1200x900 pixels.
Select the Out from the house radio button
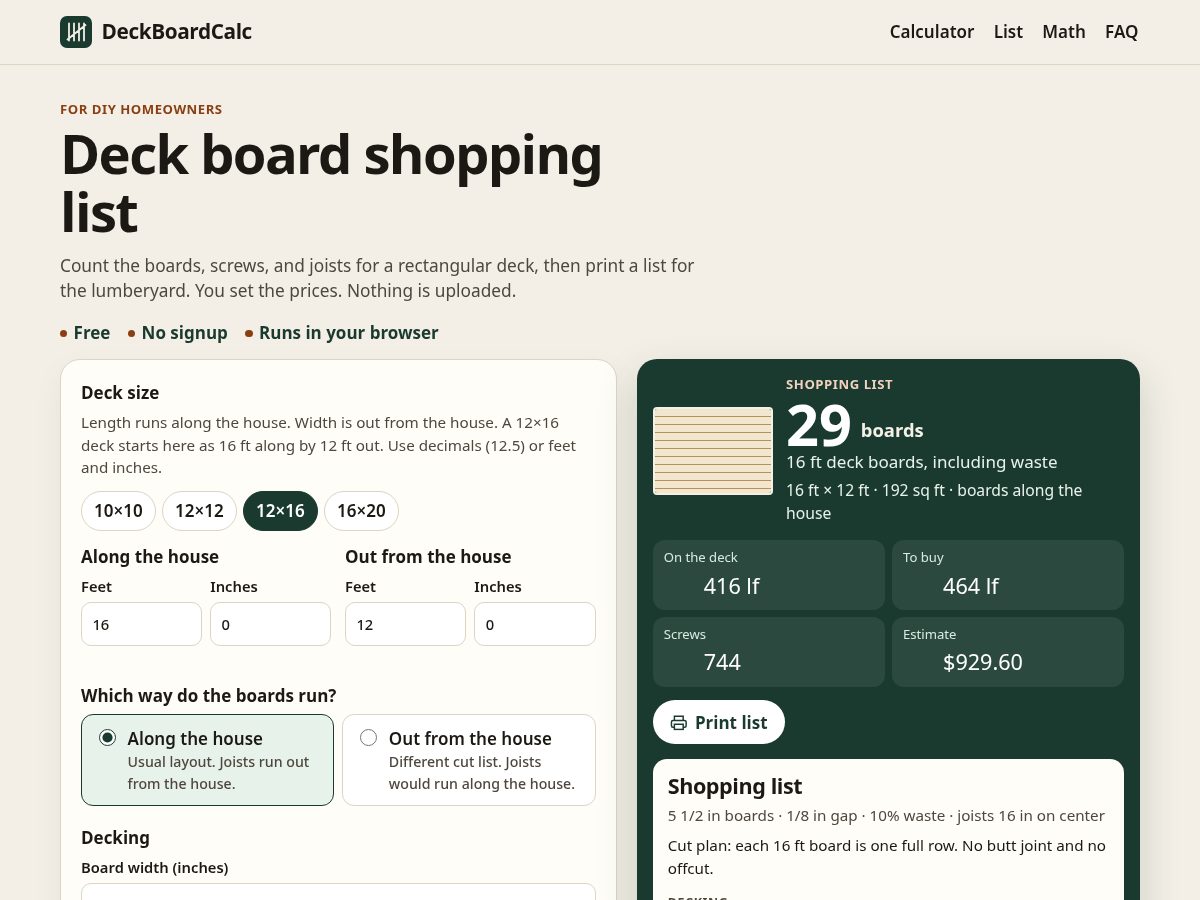pyautogui.click(x=369, y=738)
